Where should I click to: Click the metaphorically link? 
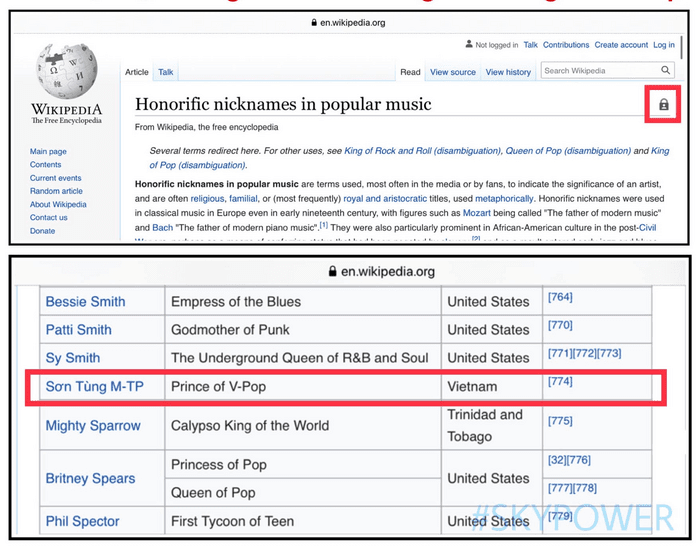[504, 199]
